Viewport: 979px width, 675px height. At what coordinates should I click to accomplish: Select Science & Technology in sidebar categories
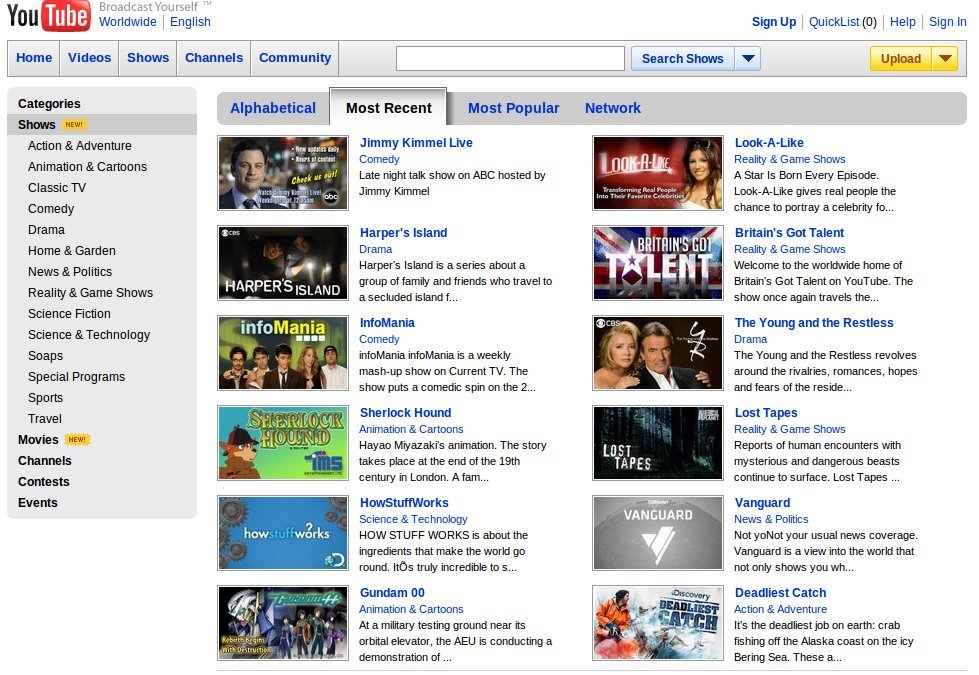[x=89, y=335]
